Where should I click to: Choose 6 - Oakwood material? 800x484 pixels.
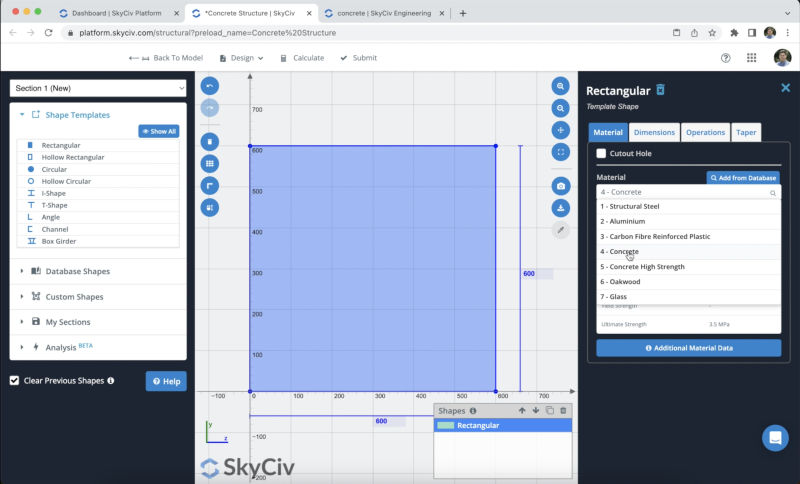pos(688,282)
